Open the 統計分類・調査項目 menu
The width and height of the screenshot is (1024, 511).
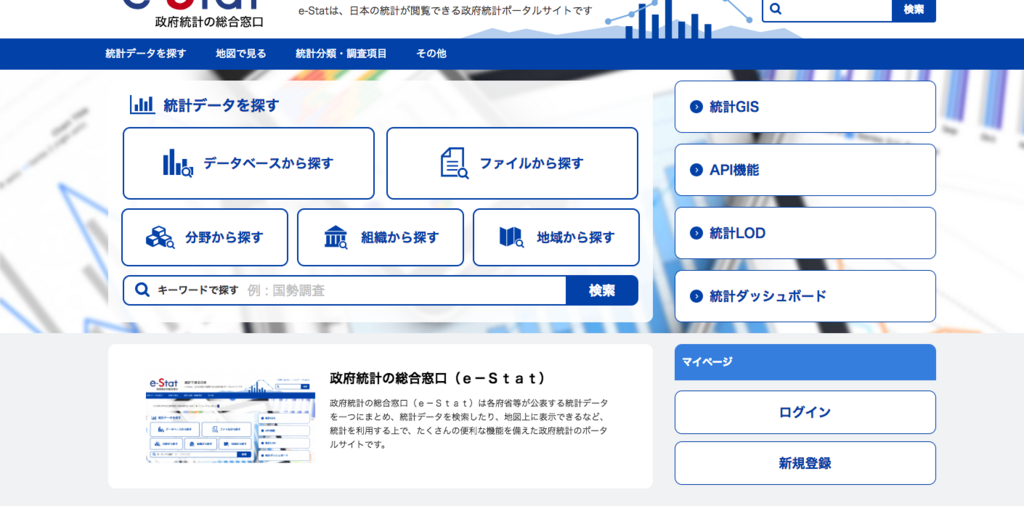(341, 54)
